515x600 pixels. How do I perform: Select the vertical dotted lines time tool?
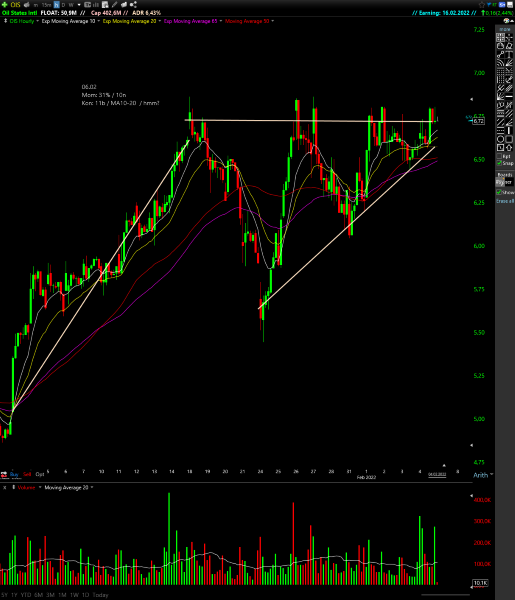500,79
